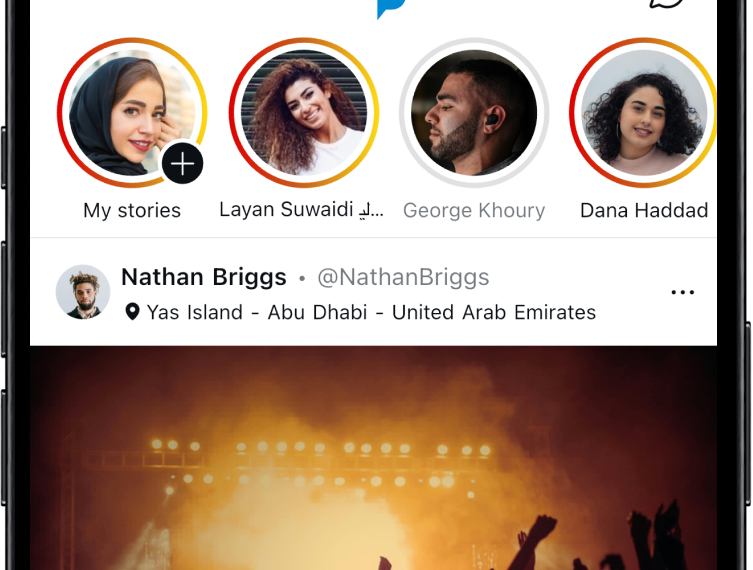
Task: Open the Nathan Briggs profile name
Action: coord(204,277)
